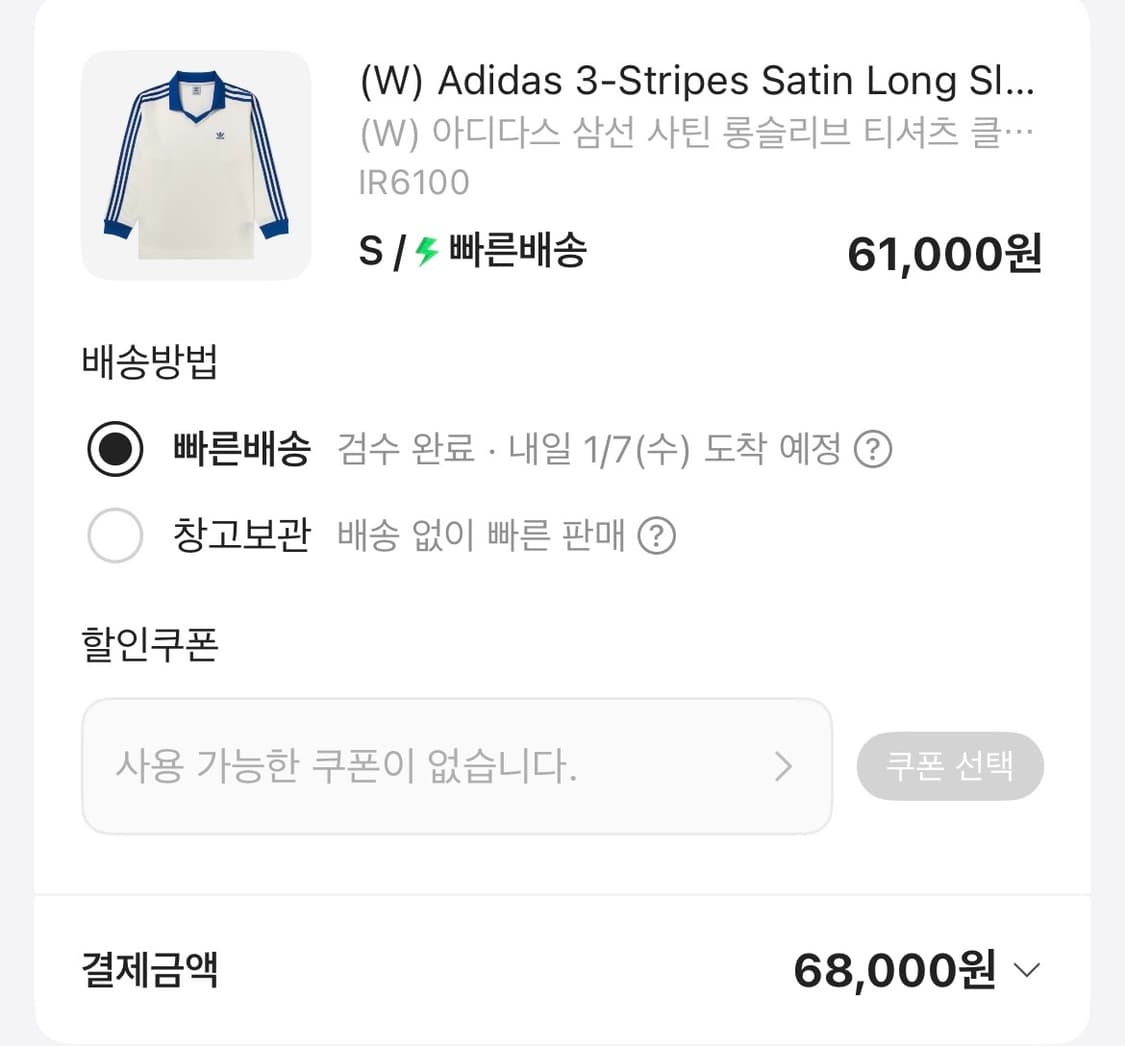Click the 쿠폰 선택 coupon select button
The image size is (1125, 1046).
tap(950, 765)
